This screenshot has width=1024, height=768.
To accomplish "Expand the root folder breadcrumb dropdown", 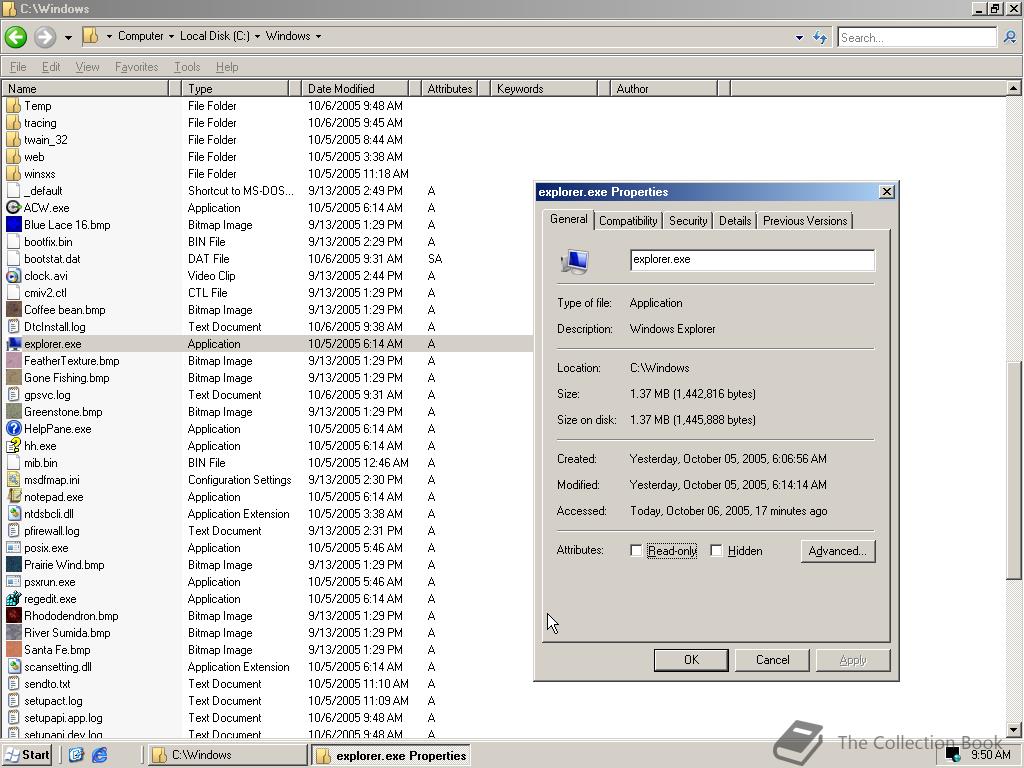I will 109,37.
